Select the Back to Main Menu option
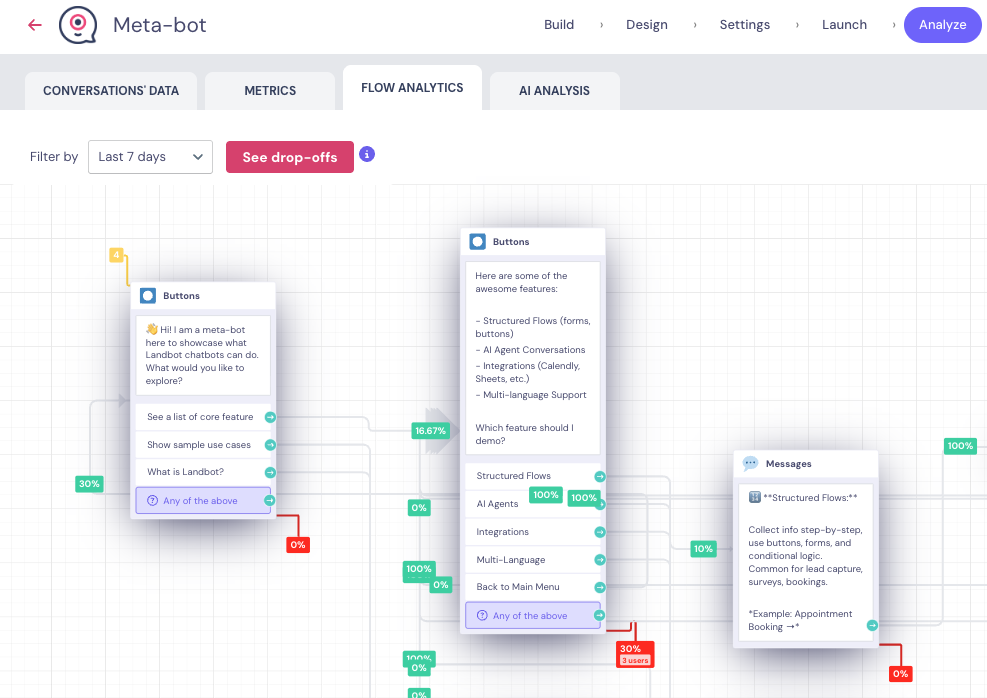987x698 pixels. click(x=533, y=587)
